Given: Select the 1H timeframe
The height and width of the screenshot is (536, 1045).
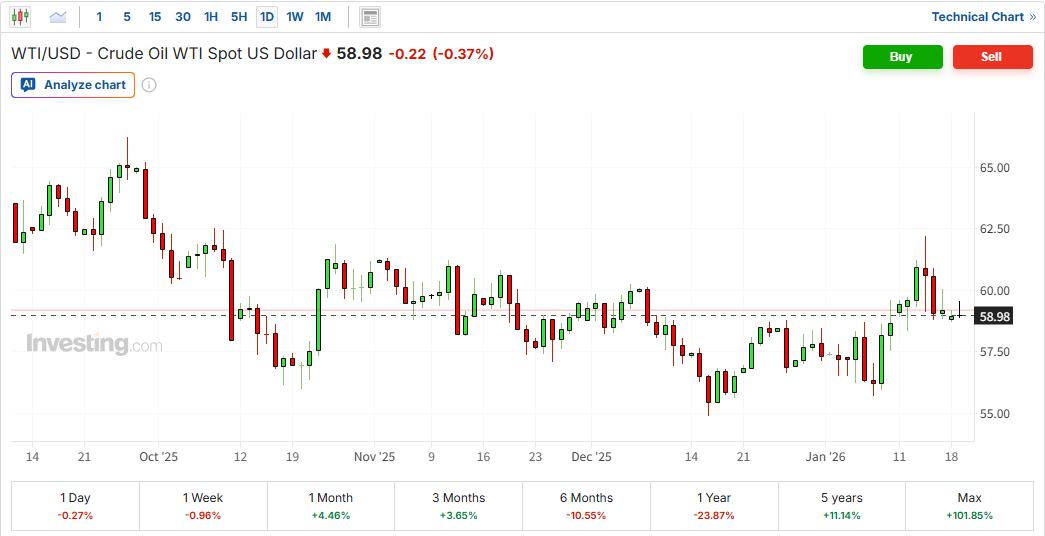Looking at the screenshot, I should (x=211, y=17).
